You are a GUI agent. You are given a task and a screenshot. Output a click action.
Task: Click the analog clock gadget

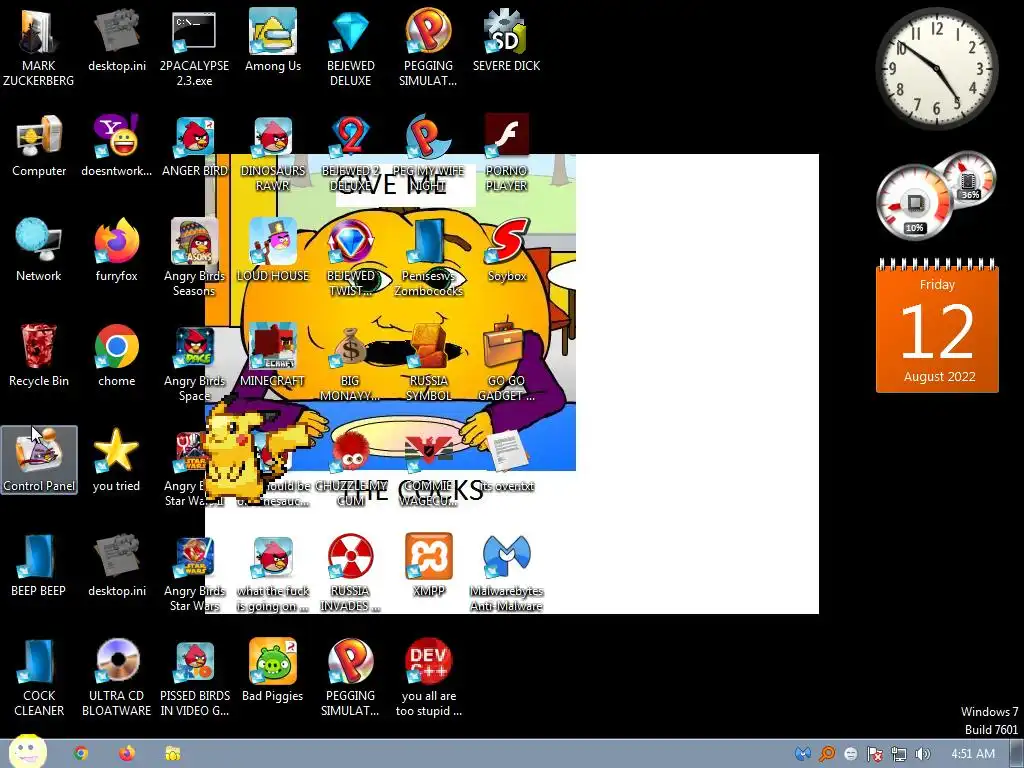pyautogui.click(x=936, y=69)
